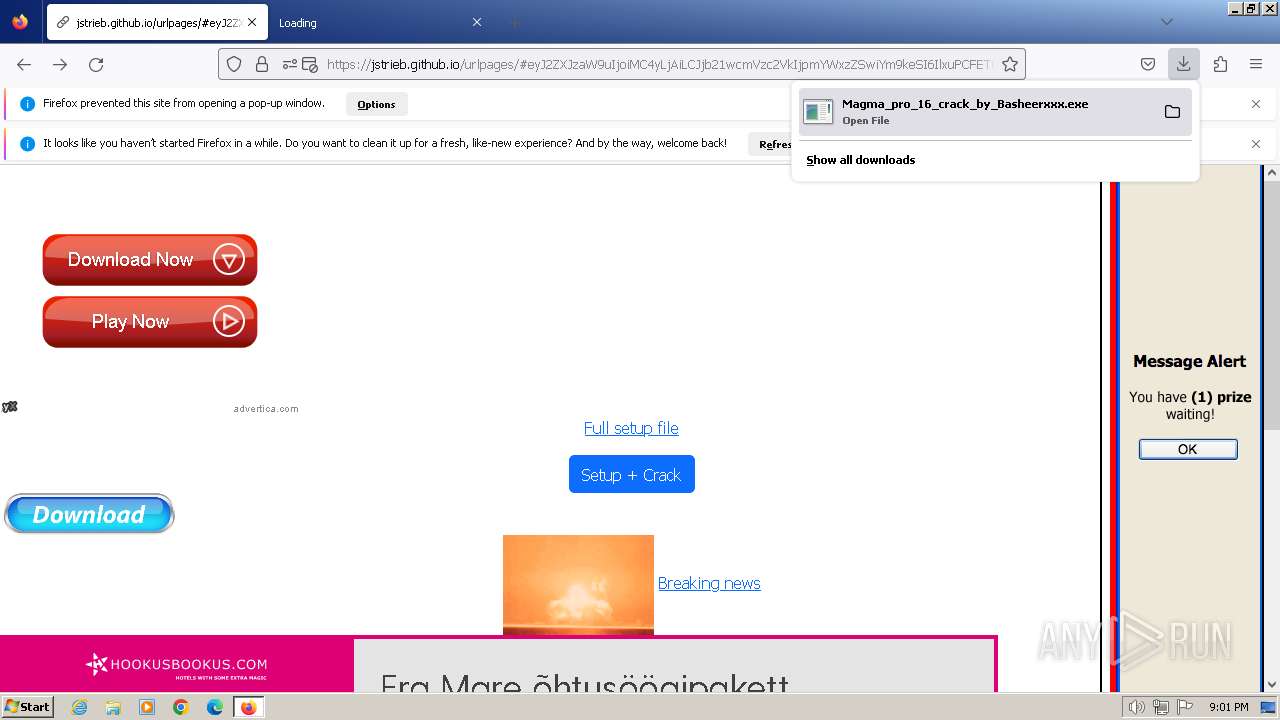Screen dimensions: 1280x720
Task: Open network status tray icon
Action: pos(1161,707)
